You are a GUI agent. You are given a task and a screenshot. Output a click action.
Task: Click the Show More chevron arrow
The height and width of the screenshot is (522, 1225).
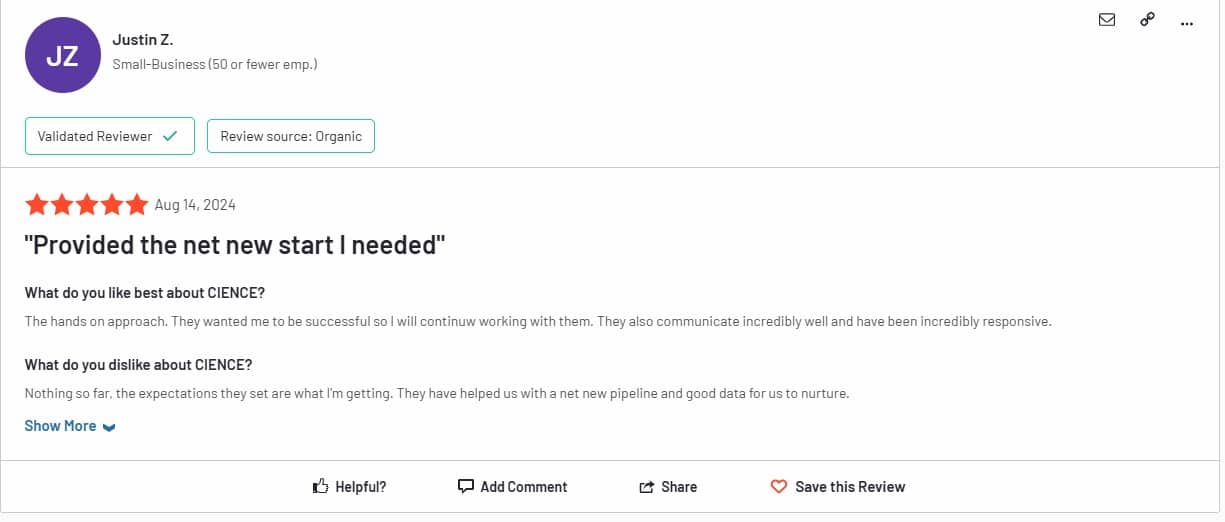point(109,427)
